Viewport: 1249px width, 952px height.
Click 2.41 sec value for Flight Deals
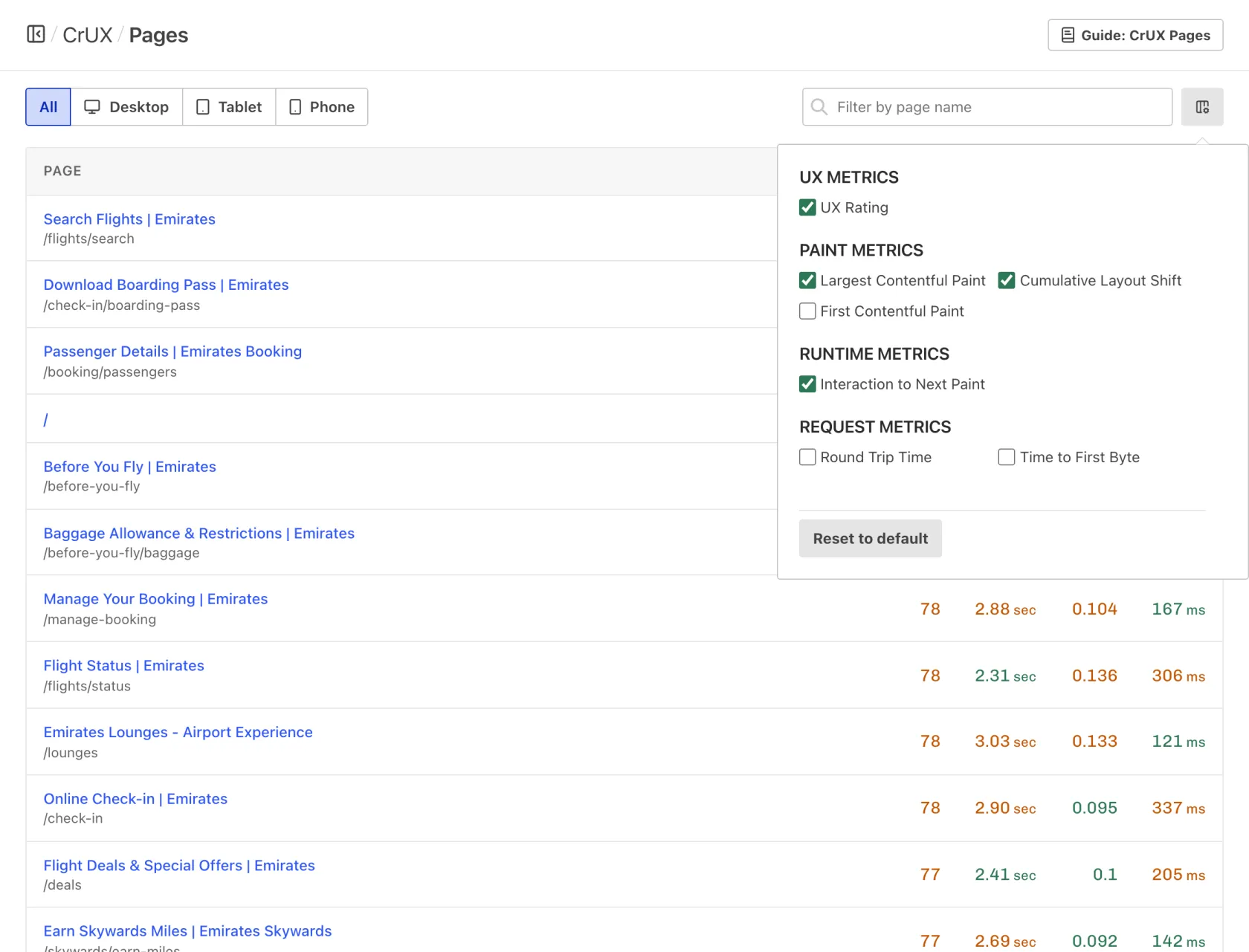click(1005, 875)
